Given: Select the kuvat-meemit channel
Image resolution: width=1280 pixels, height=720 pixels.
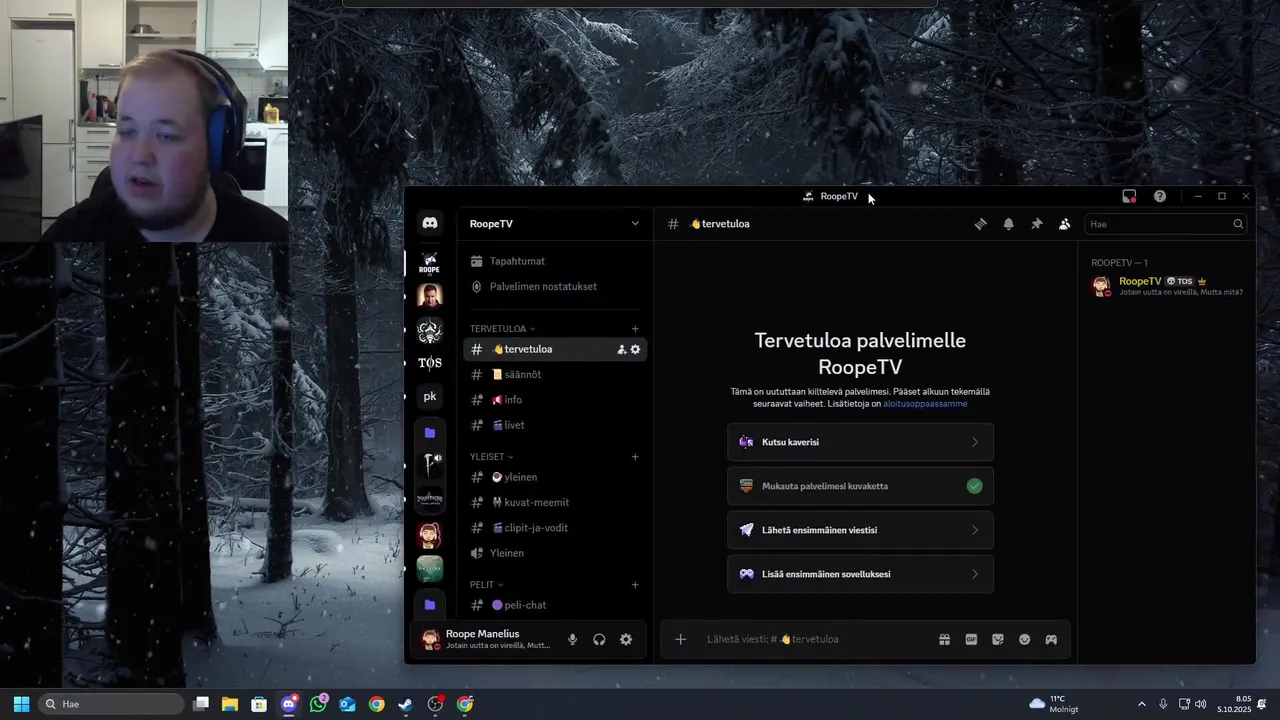Looking at the screenshot, I should coord(555,503).
